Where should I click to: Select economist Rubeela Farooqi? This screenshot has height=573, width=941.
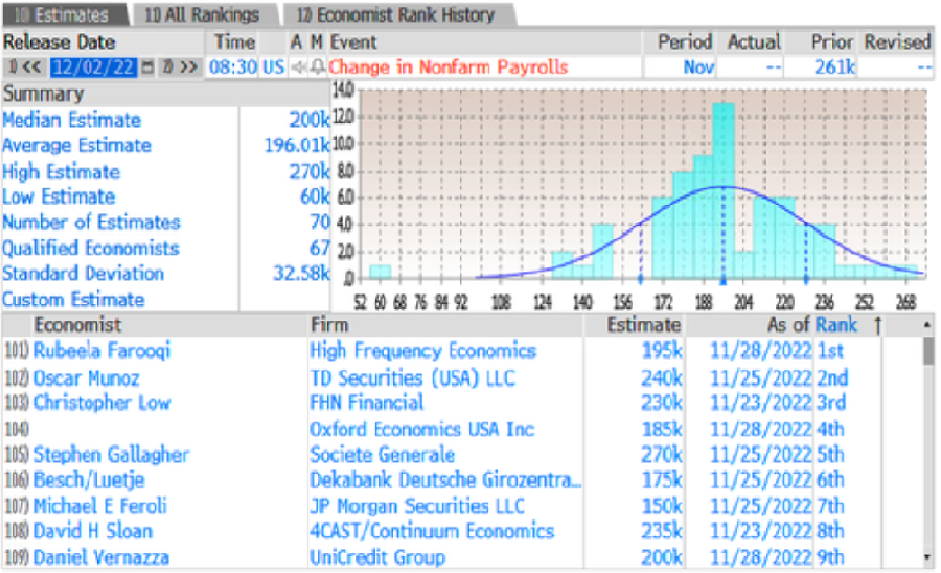[x=102, y=351]
